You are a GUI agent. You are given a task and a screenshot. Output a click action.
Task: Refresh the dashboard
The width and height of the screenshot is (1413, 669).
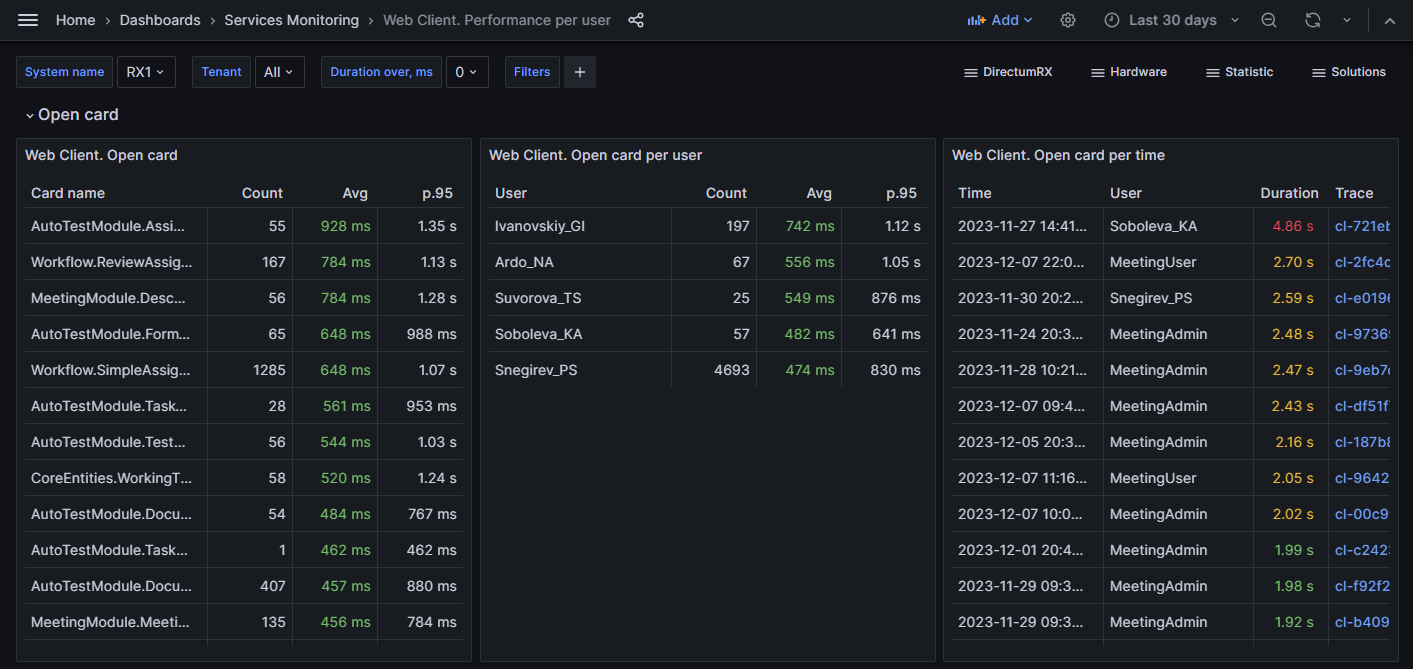pos(1313,20)
